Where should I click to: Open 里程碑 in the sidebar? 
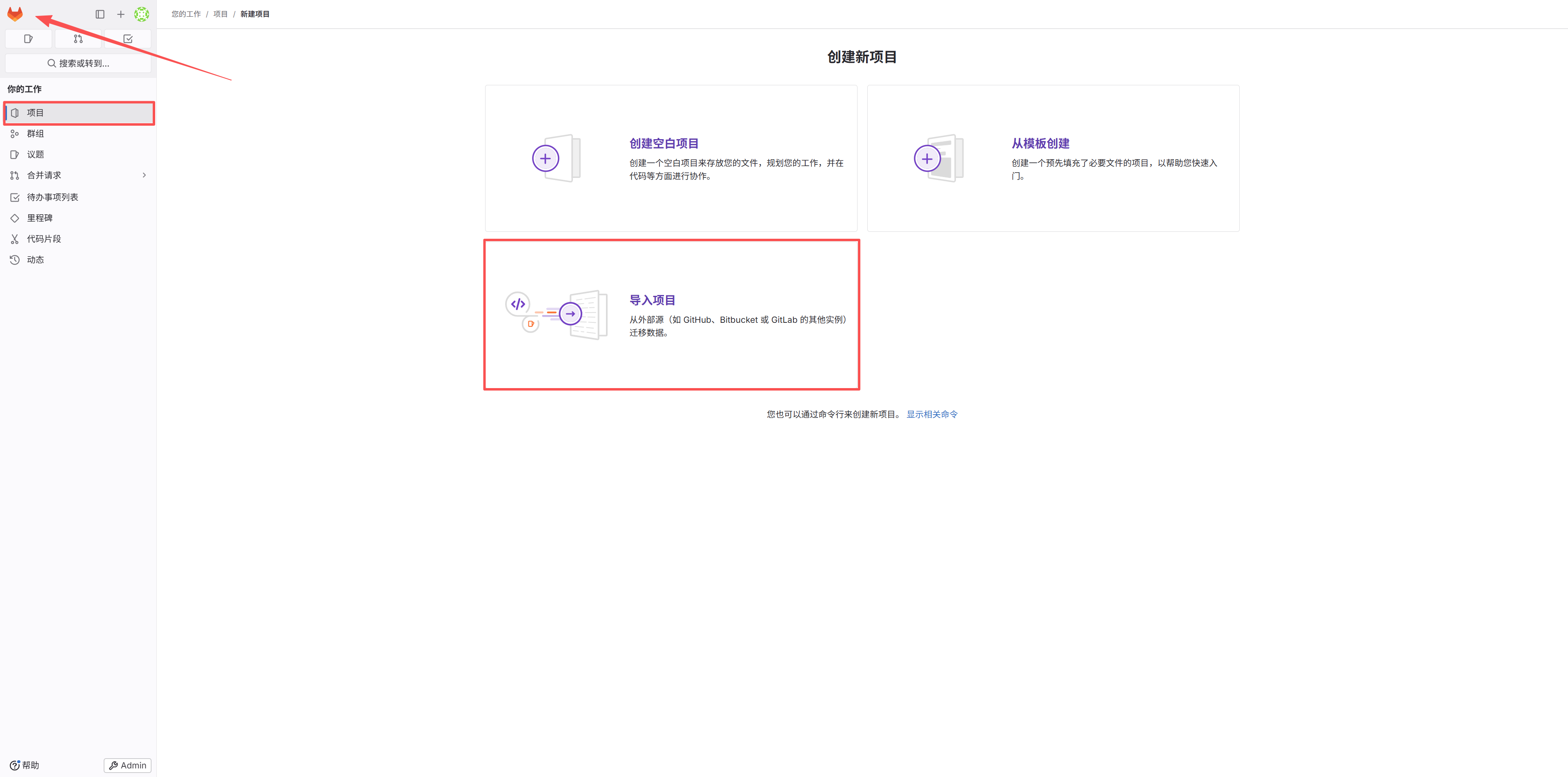78,218
